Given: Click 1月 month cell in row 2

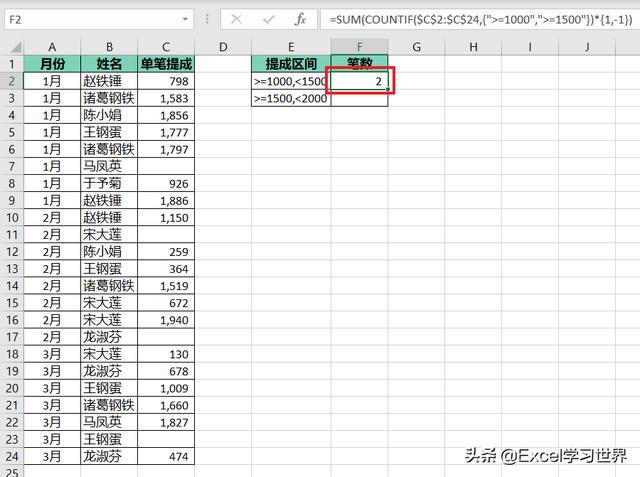Looking at the screenshot, I should point(52,81).
